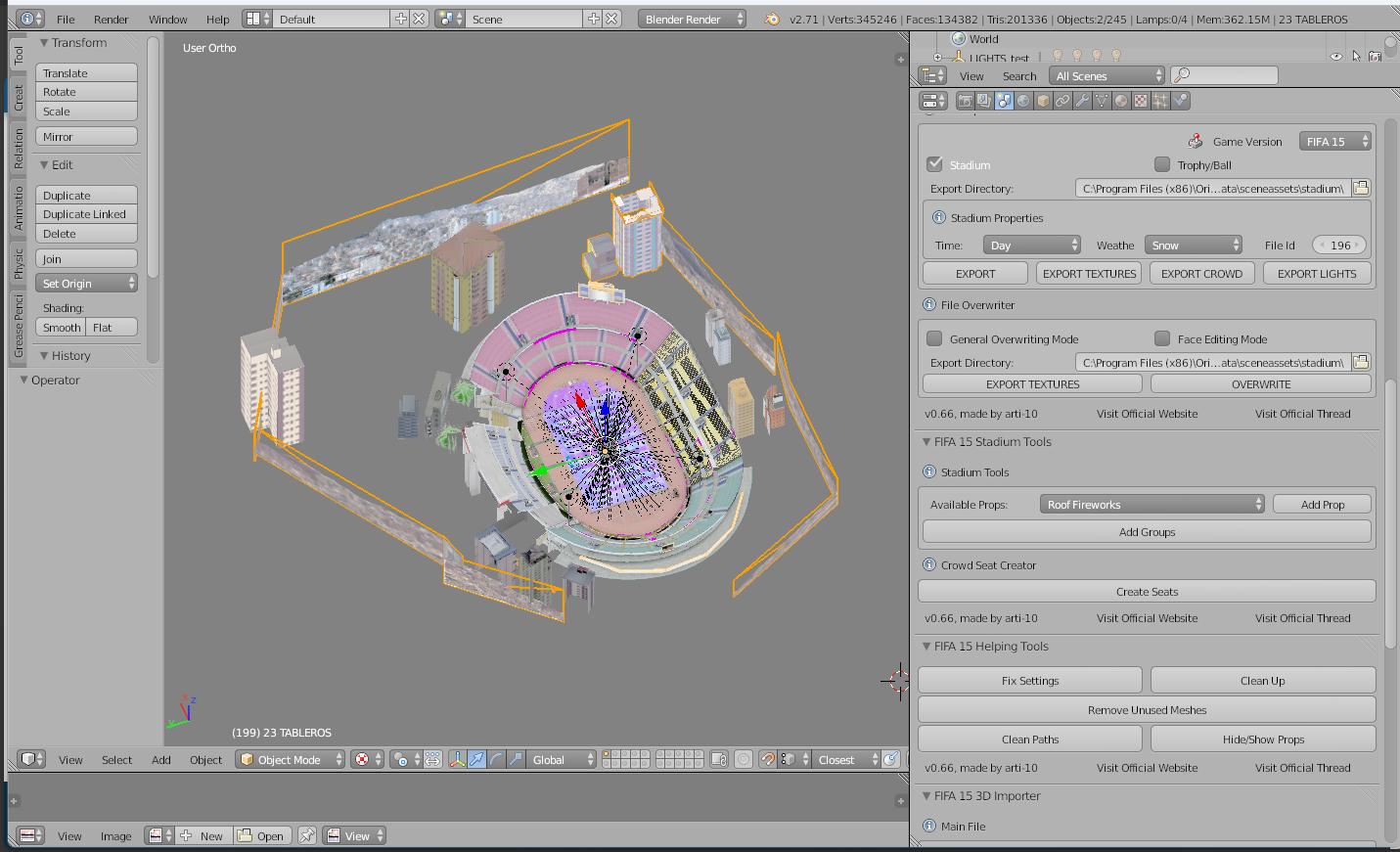
Task: Switch to the Scene properties tab
Action: 1004,101
